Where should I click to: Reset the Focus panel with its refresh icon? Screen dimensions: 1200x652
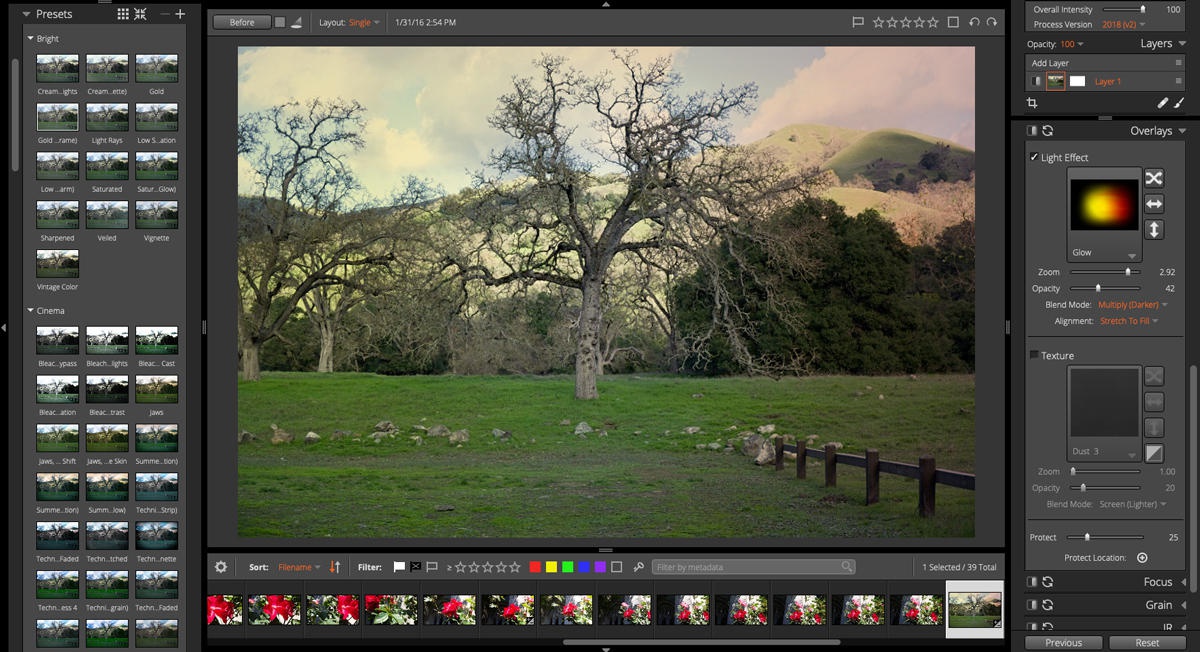1047,582
